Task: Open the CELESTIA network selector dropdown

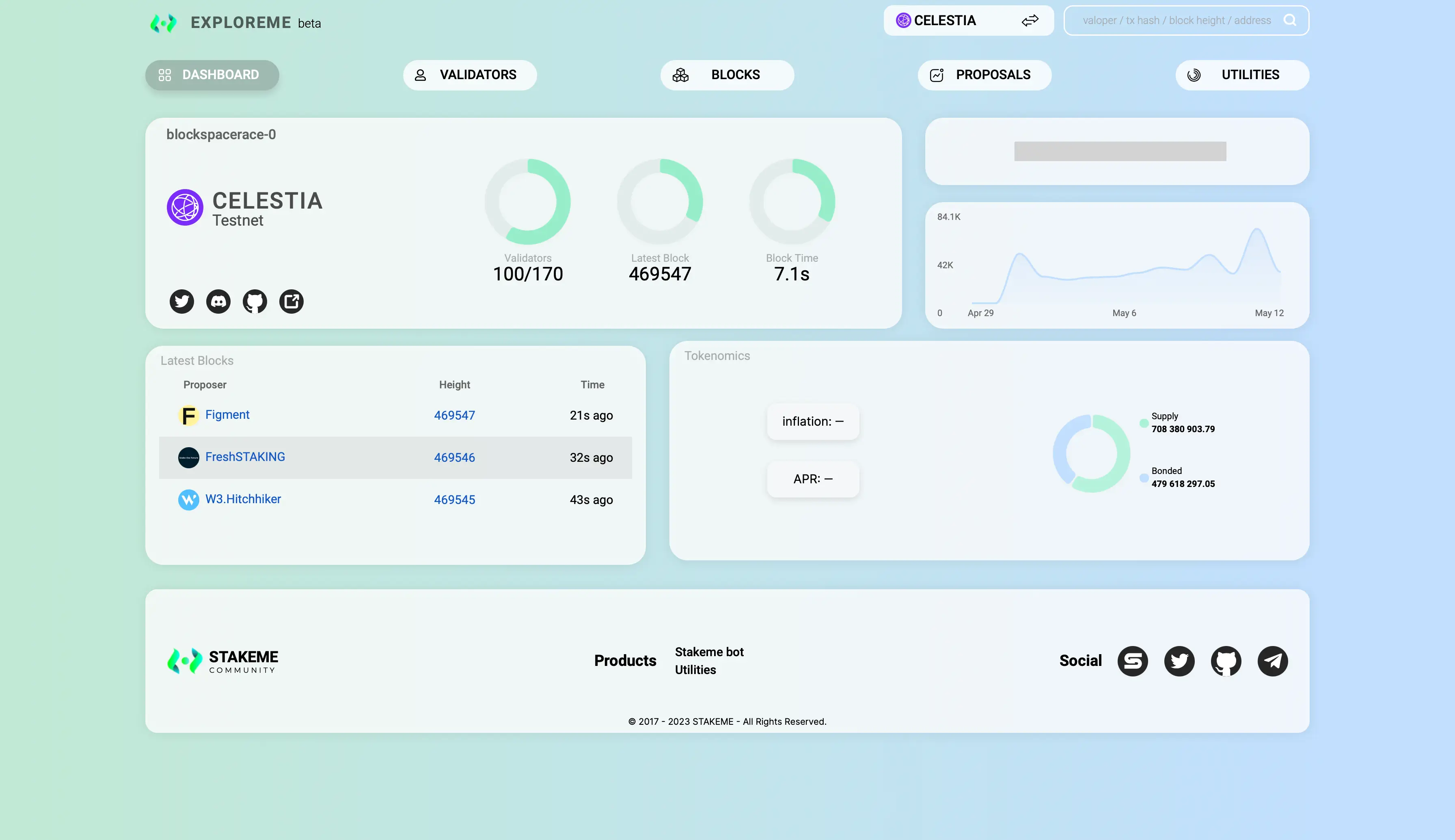Action: pos(969,21)
